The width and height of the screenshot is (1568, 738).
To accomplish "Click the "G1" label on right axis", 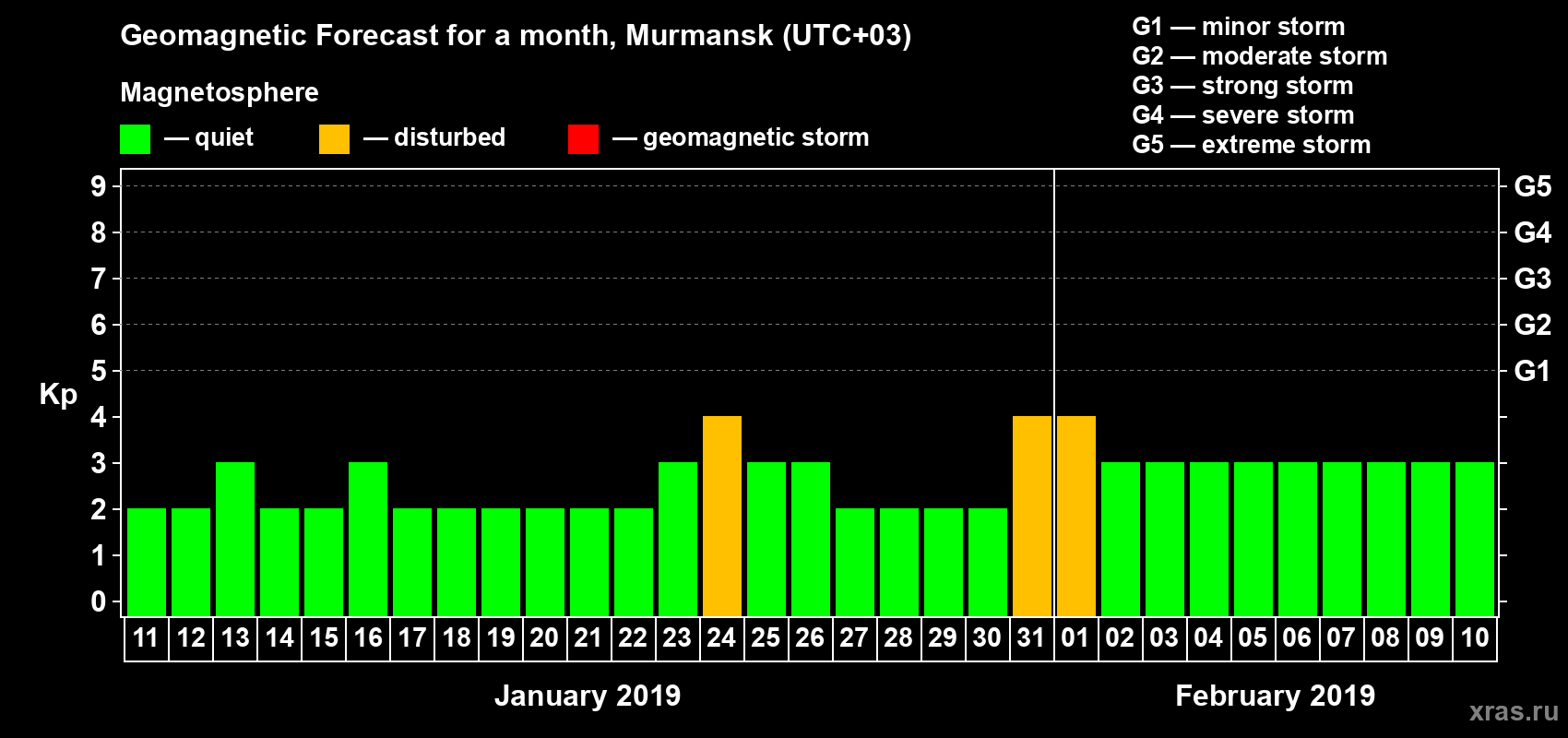I will [x=1533, y=371].
